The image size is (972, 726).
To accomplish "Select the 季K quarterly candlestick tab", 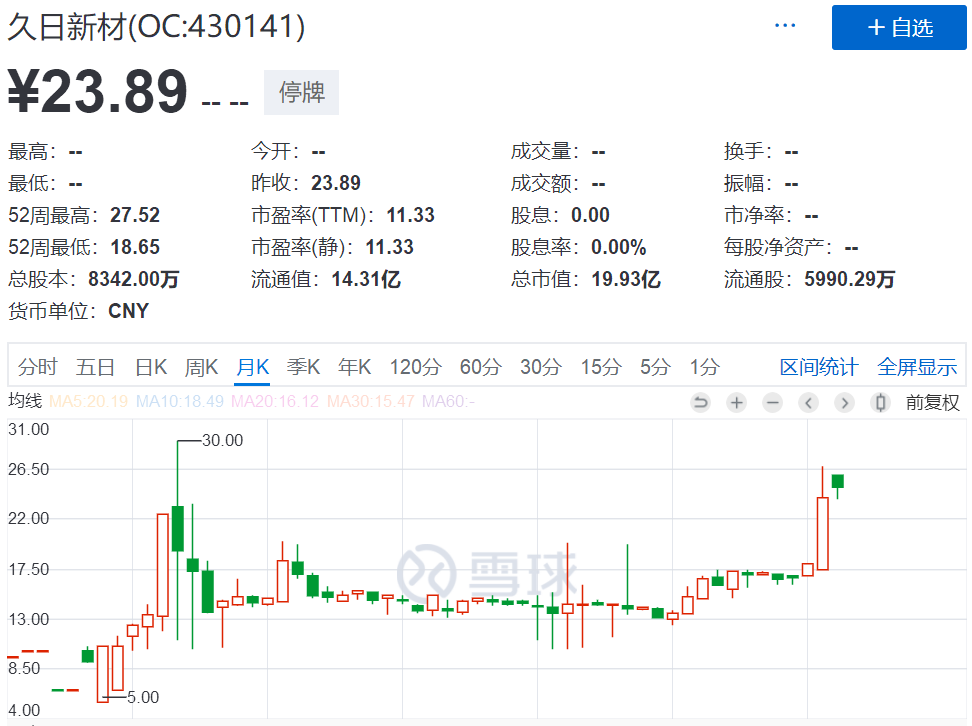I will pos(303,367).
